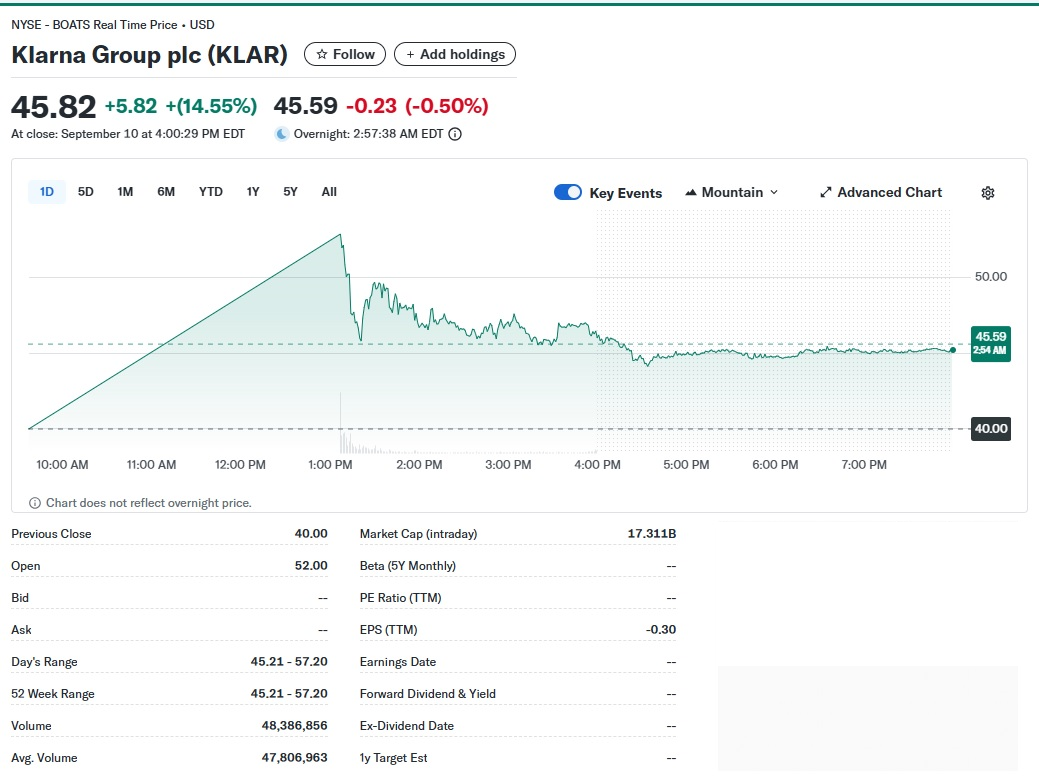The height and width of the screenshot is (783, 1039).
Task: Show the 6M chart range
Action: [166, 192]
